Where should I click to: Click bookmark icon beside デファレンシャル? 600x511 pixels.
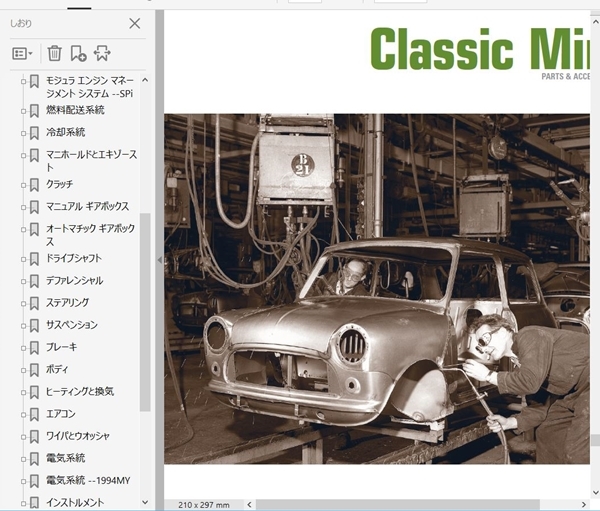[x=34, y=281]
